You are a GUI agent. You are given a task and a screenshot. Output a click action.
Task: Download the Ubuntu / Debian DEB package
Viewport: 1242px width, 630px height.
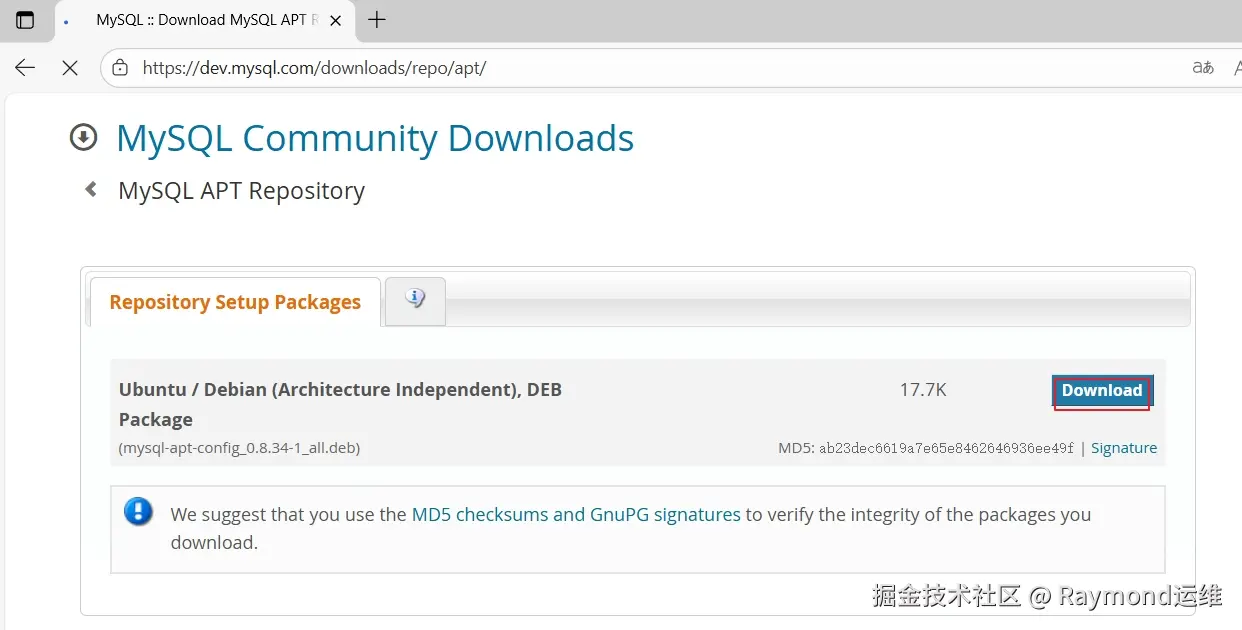(1102, 391)
